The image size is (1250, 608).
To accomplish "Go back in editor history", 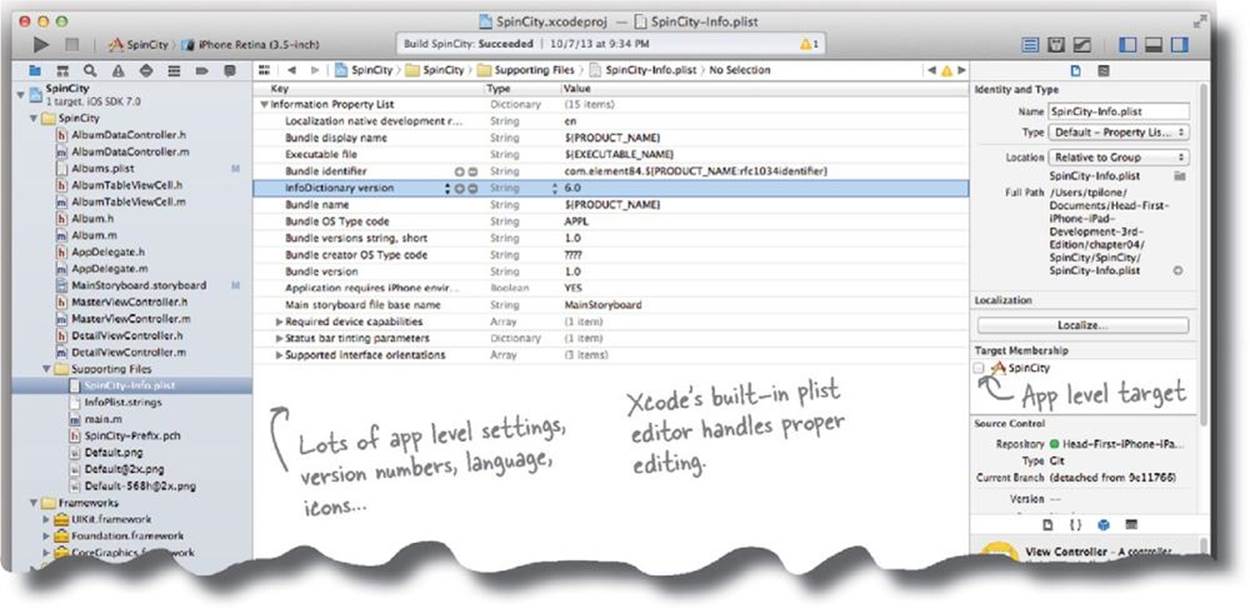I will [292, 70].
